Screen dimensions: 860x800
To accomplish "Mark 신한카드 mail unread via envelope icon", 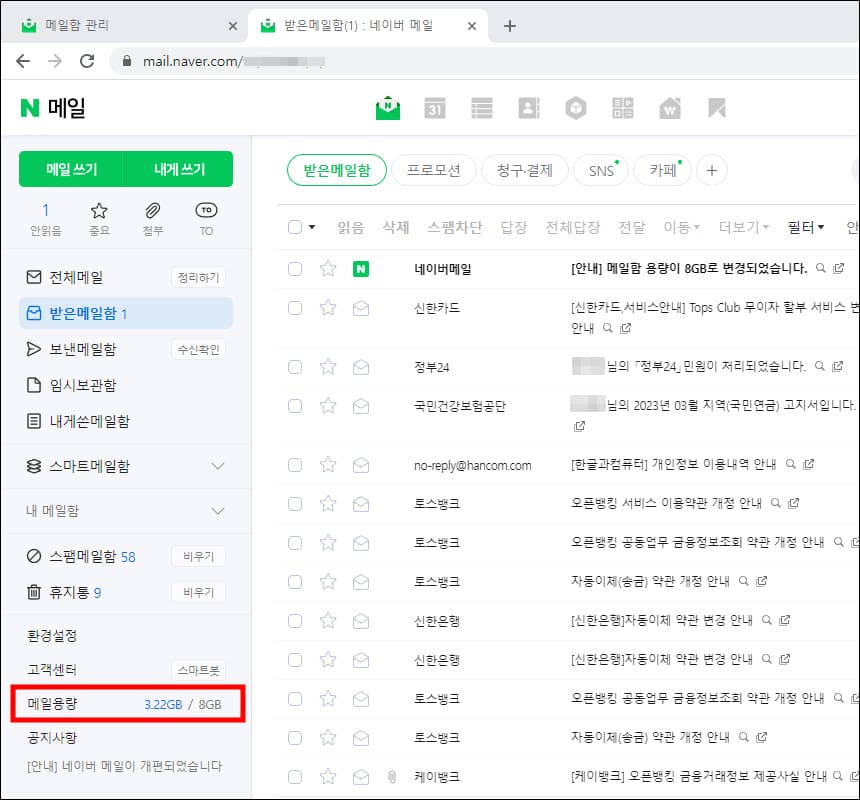I will coord(361,308).
